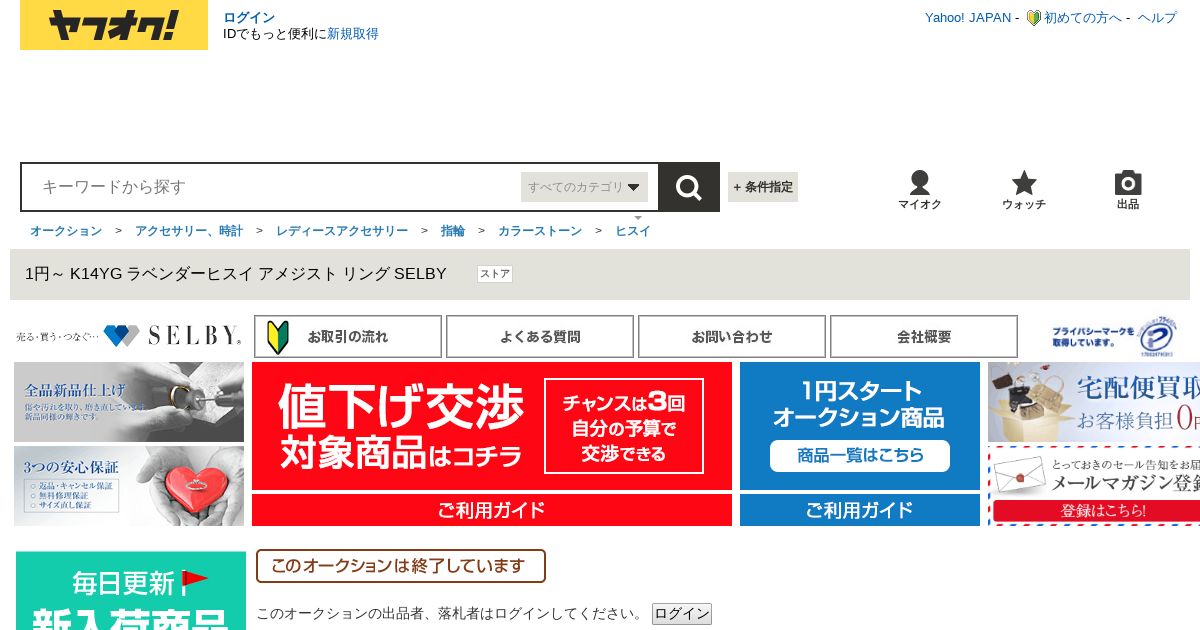The height and width of the screenshot is (630, 1200).
Task: Click the beginner leaf icon beside 初めての方へ
Action: coord(1034,18)
